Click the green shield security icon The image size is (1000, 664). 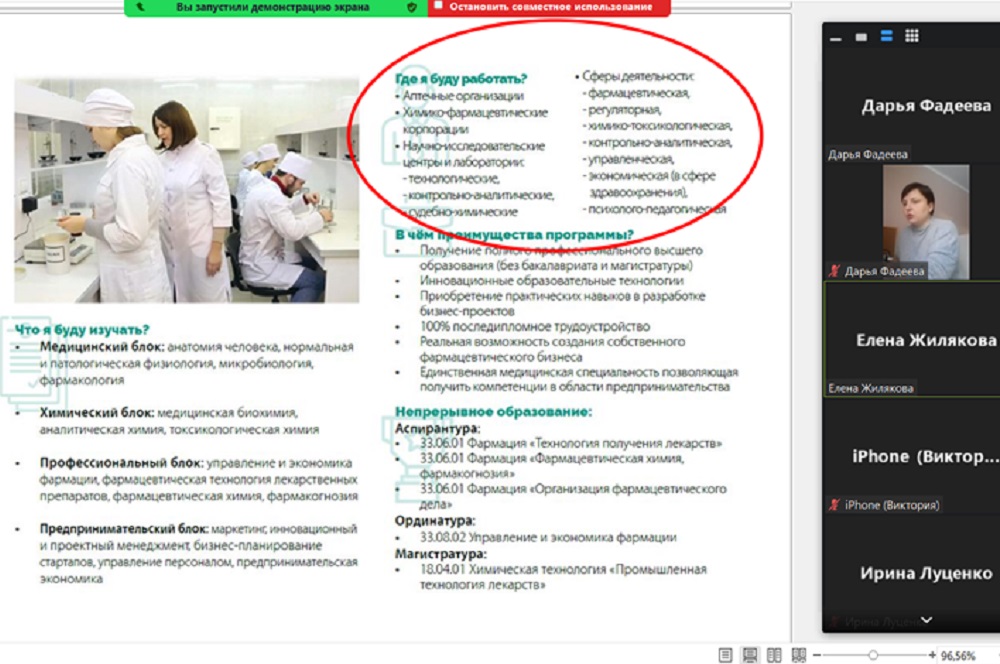click(411, 7)
